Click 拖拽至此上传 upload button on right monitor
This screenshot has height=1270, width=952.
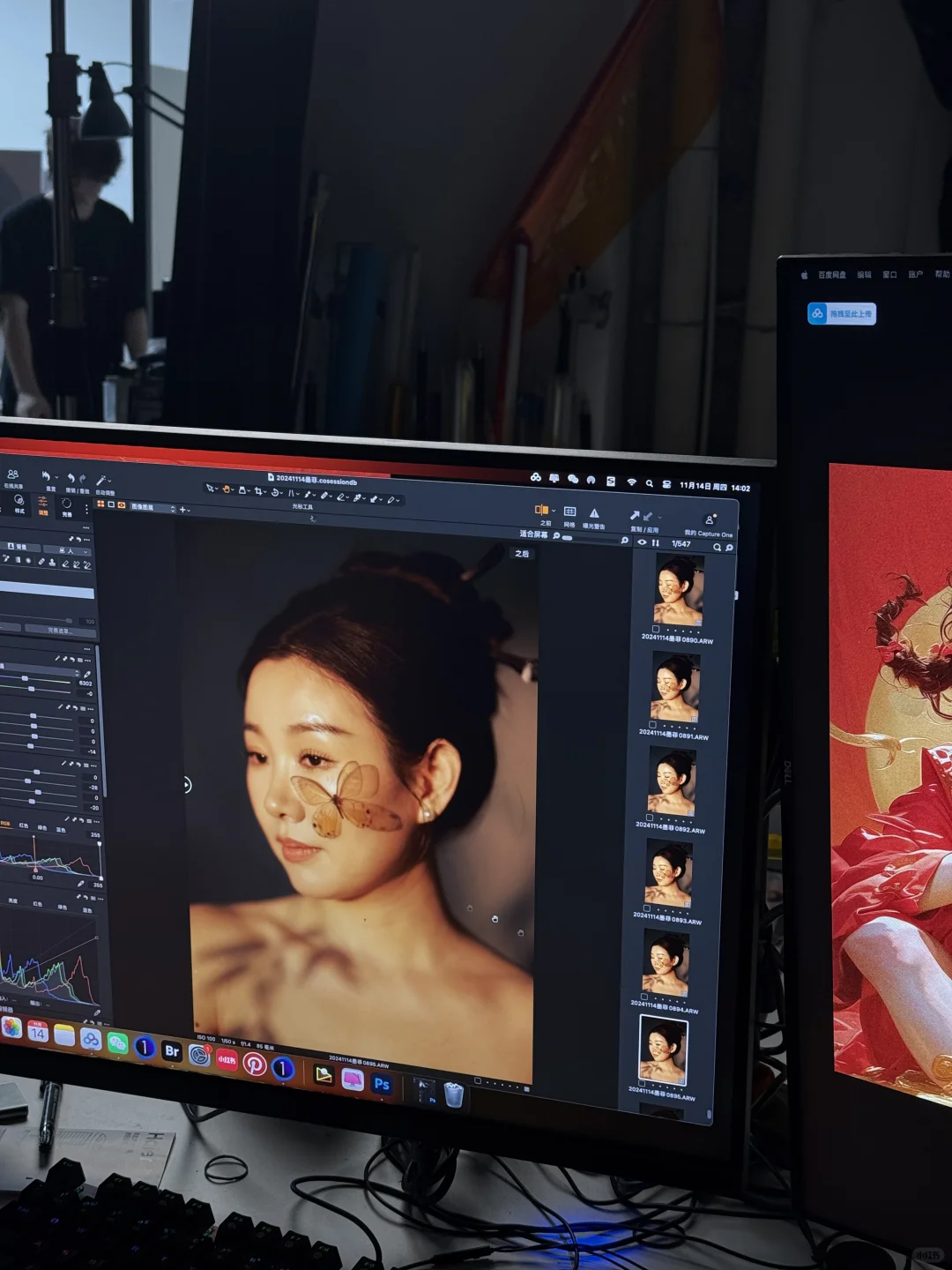tap(842, 314)
